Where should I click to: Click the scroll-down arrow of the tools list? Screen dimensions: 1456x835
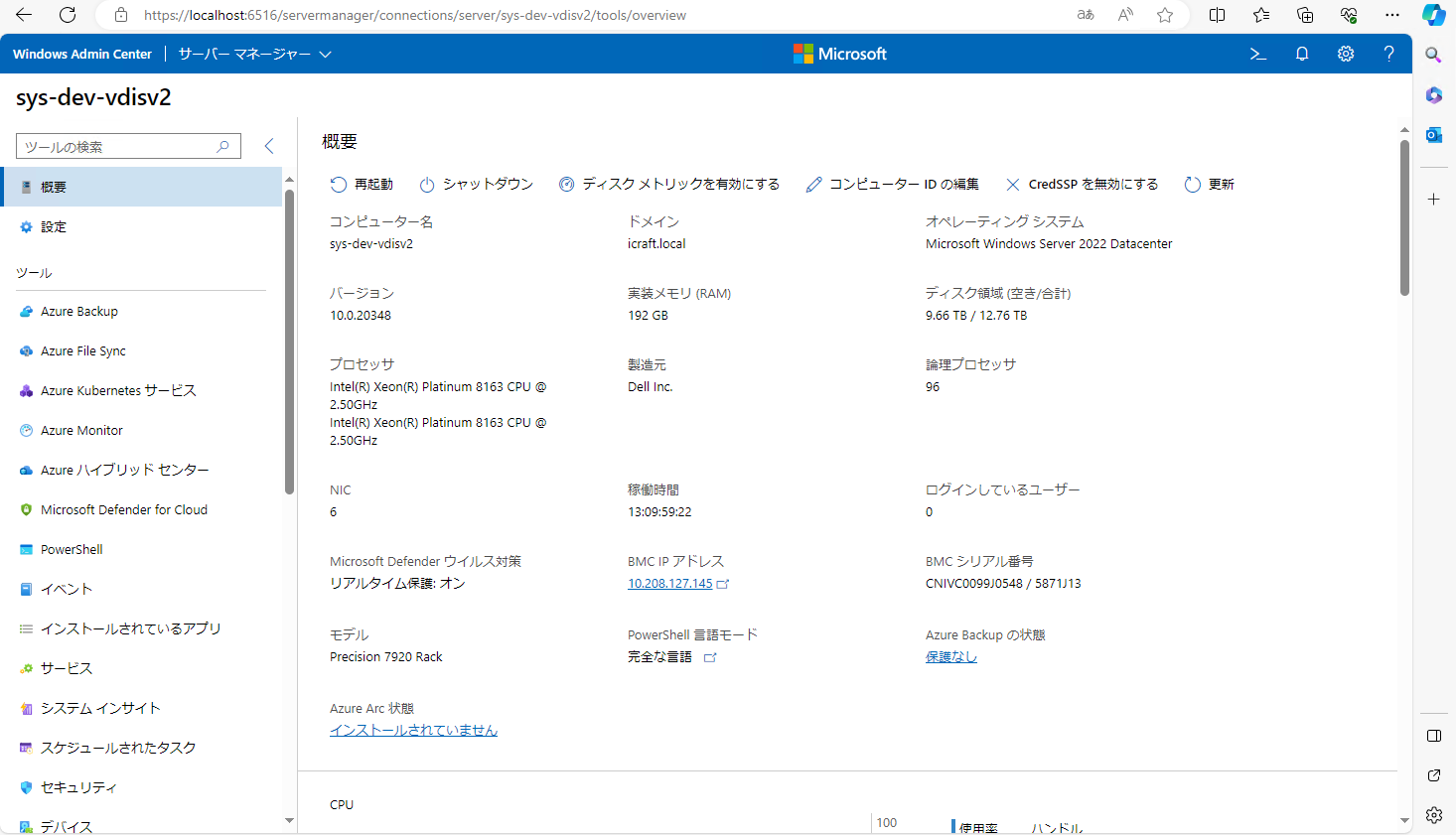click(x=289, y=820)
